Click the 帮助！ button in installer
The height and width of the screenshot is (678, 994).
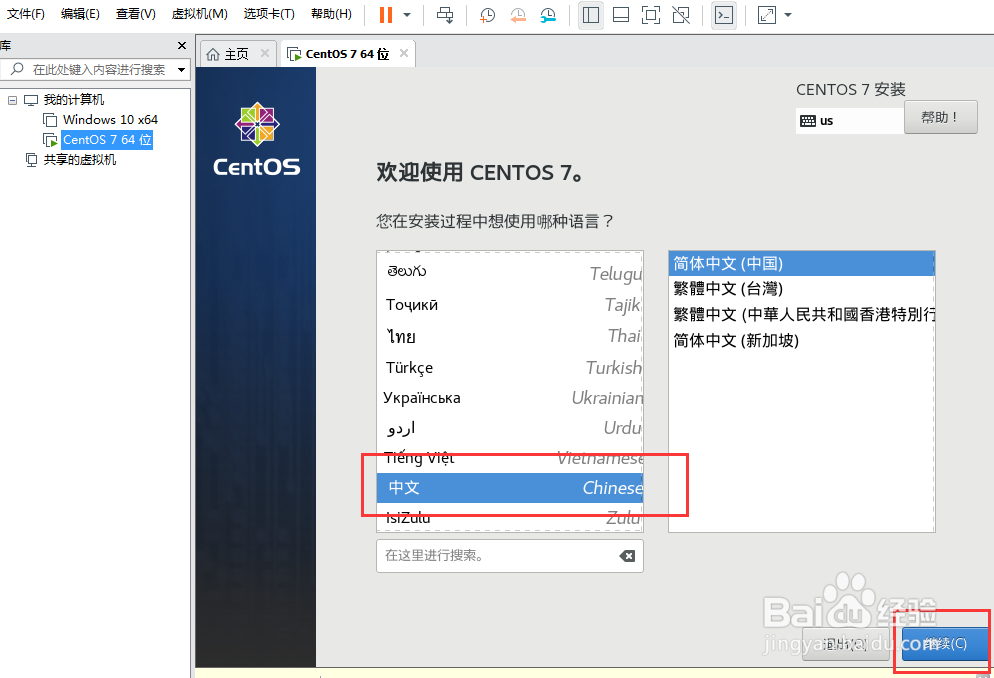tap(941, 117)
